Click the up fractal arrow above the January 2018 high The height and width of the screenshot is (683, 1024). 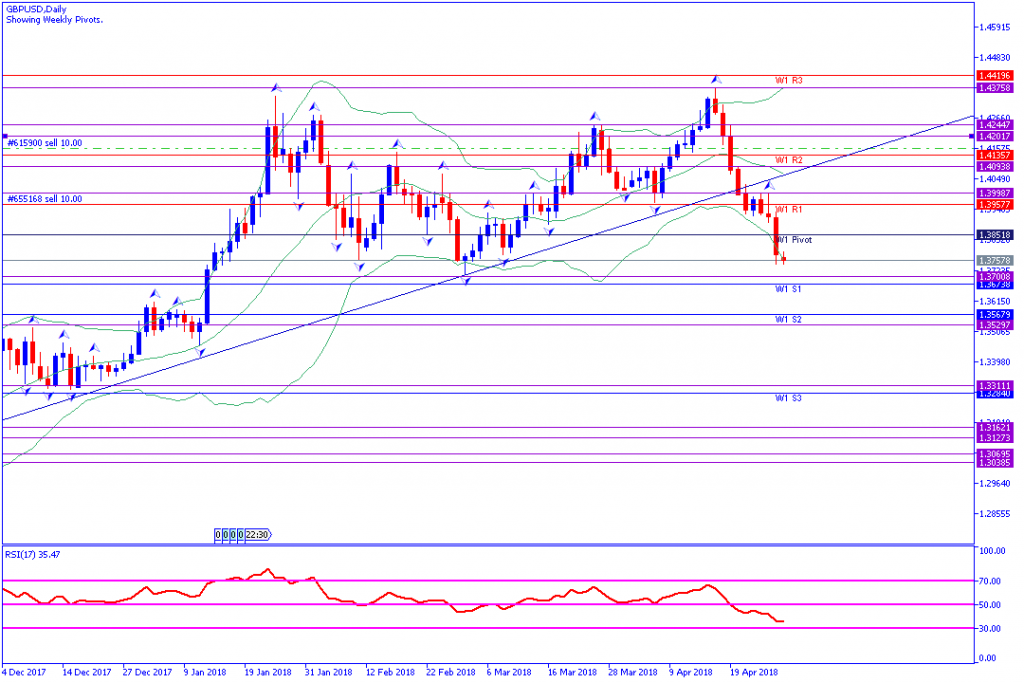point(275,88)
